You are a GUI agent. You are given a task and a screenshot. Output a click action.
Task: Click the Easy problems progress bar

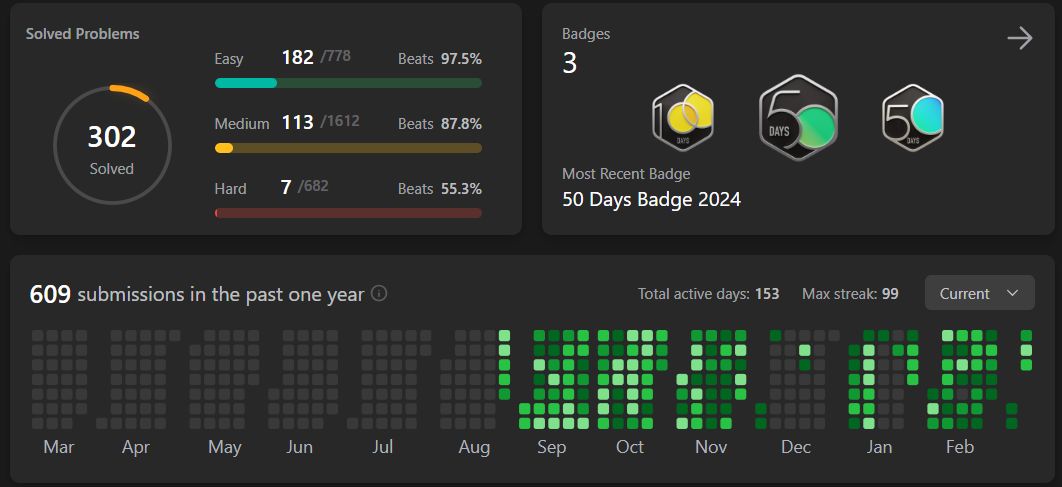tap(348, 83)
